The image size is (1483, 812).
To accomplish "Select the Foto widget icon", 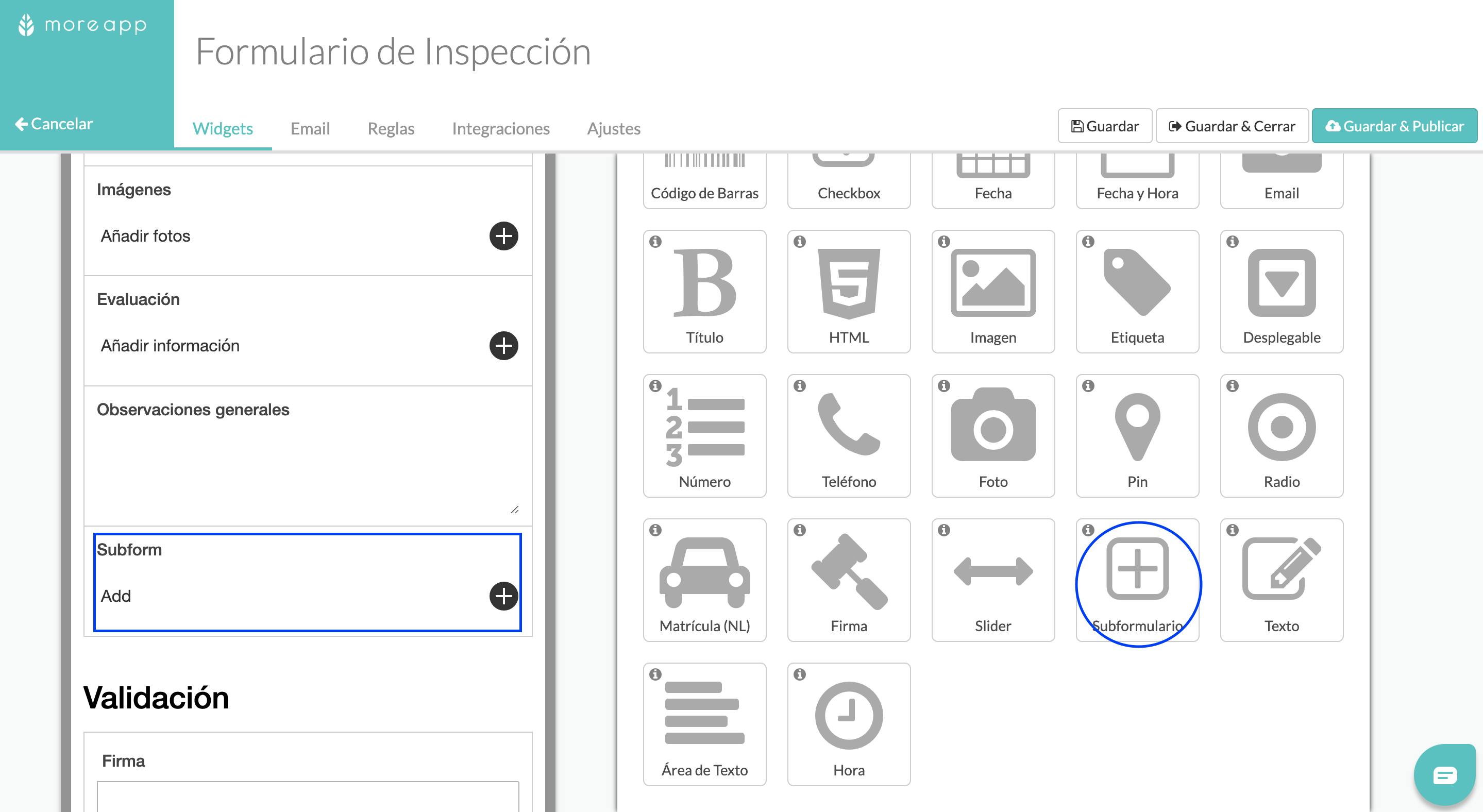I will click(993, 436).
